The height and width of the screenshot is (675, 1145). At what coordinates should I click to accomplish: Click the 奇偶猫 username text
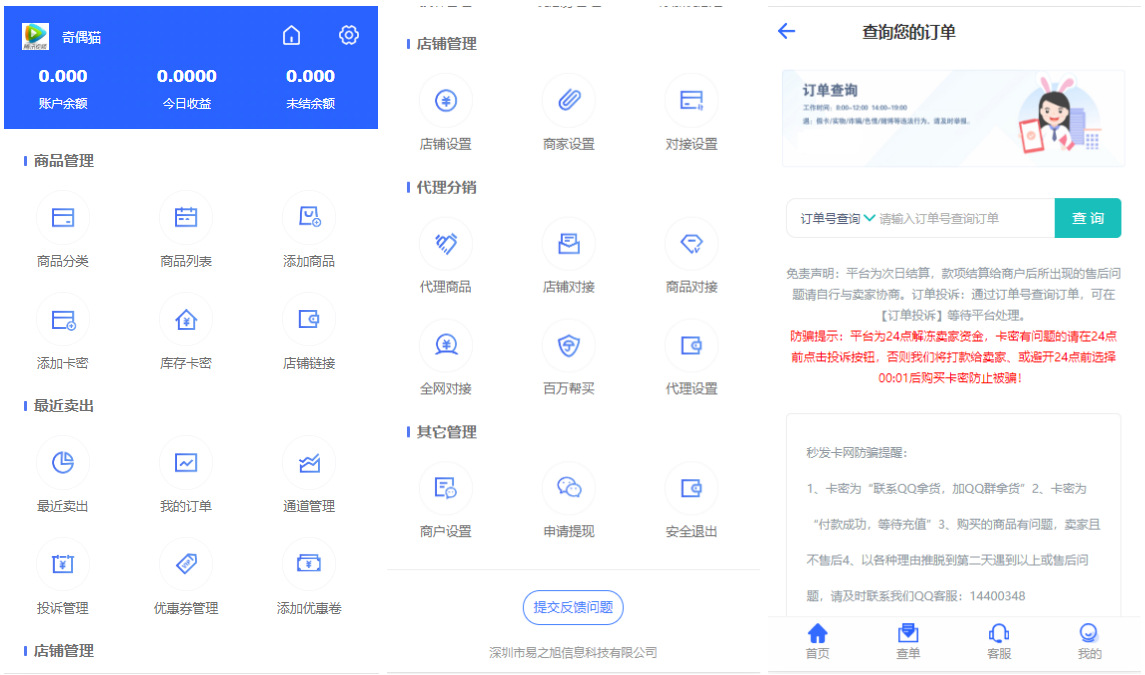(x=82, y=37)
